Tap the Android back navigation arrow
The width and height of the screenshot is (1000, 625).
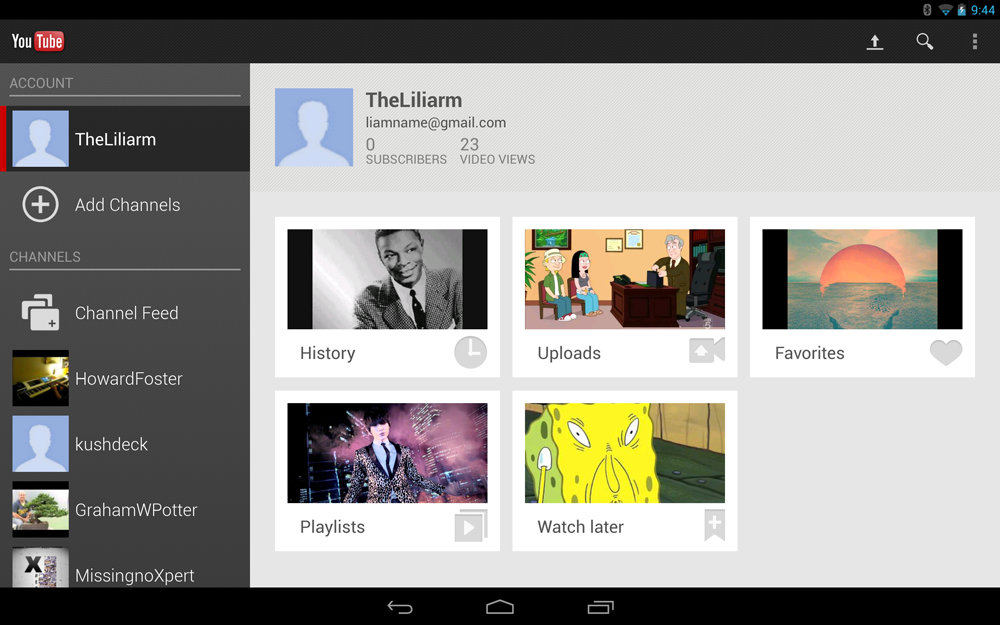pyautogui.click(x=400, y=607)
